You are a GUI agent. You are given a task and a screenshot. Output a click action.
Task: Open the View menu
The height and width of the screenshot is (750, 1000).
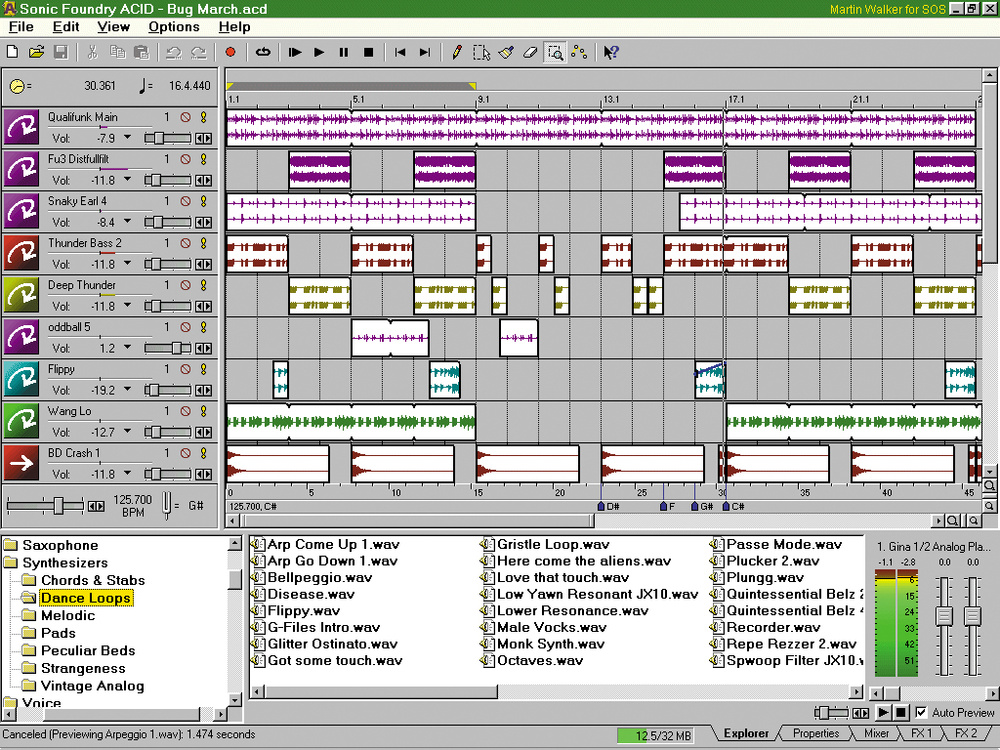113,27
